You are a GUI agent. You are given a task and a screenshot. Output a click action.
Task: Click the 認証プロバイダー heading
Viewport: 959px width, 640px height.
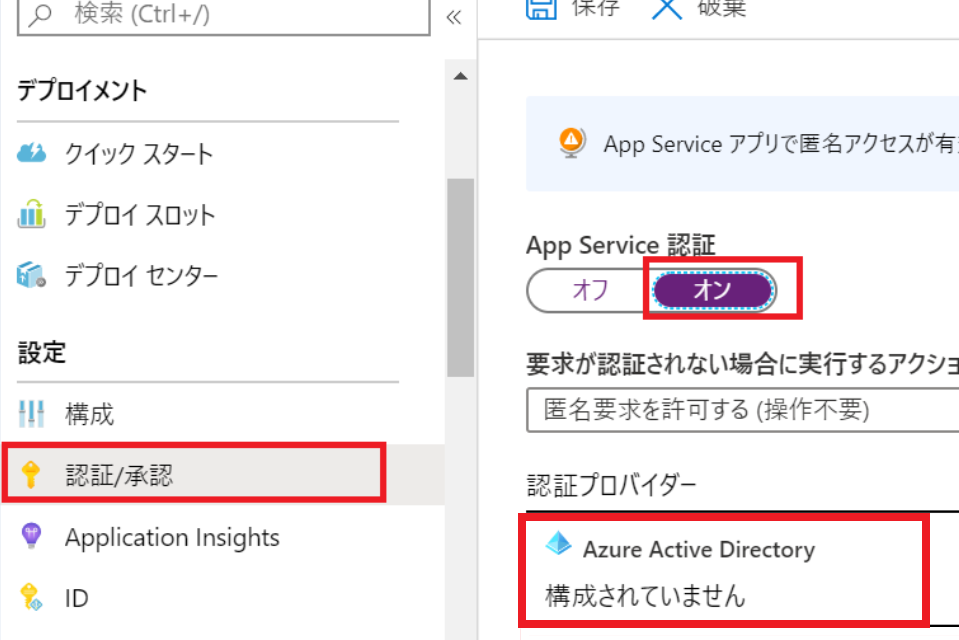click(612, 485)
